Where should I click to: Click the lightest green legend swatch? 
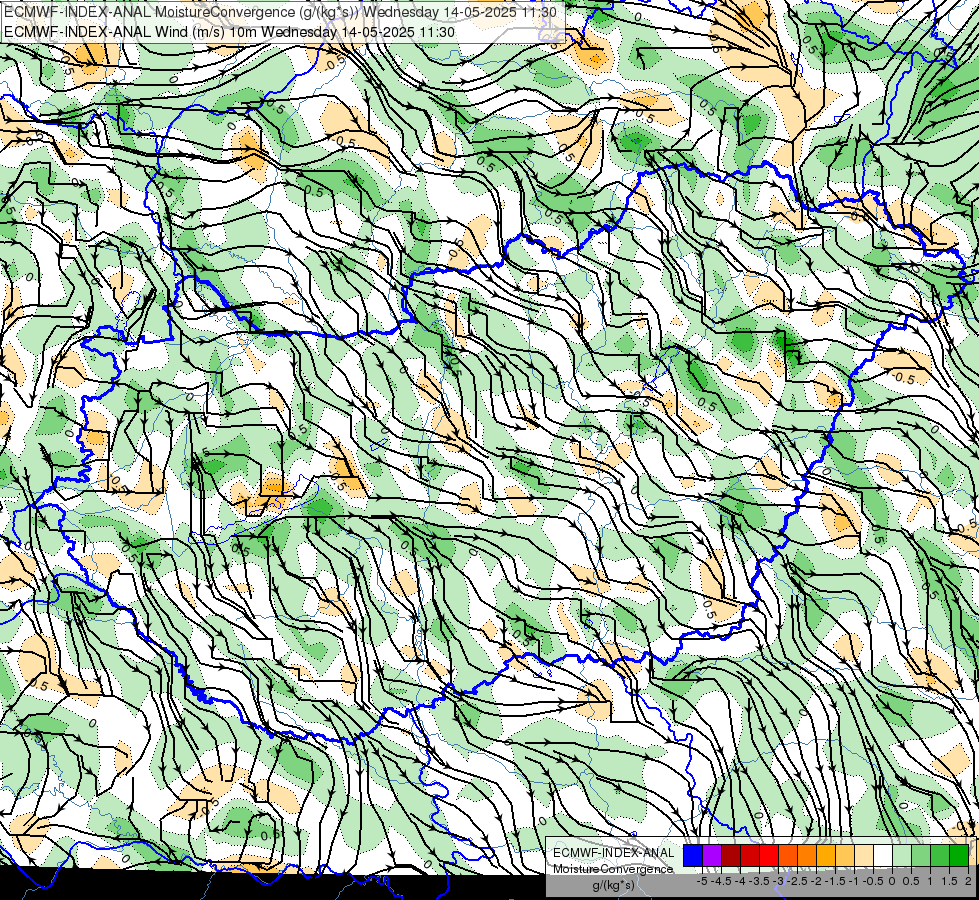pos(902,856)
